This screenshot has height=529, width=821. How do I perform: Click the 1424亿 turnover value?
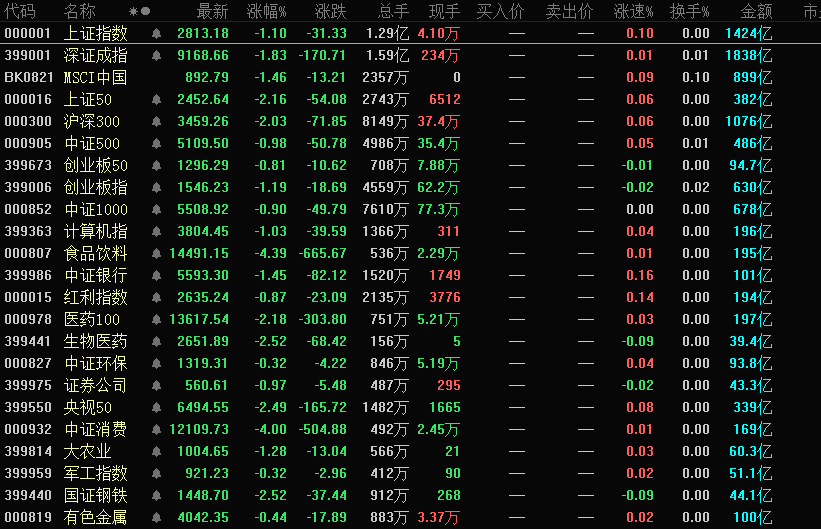click(x=749, y=34)
